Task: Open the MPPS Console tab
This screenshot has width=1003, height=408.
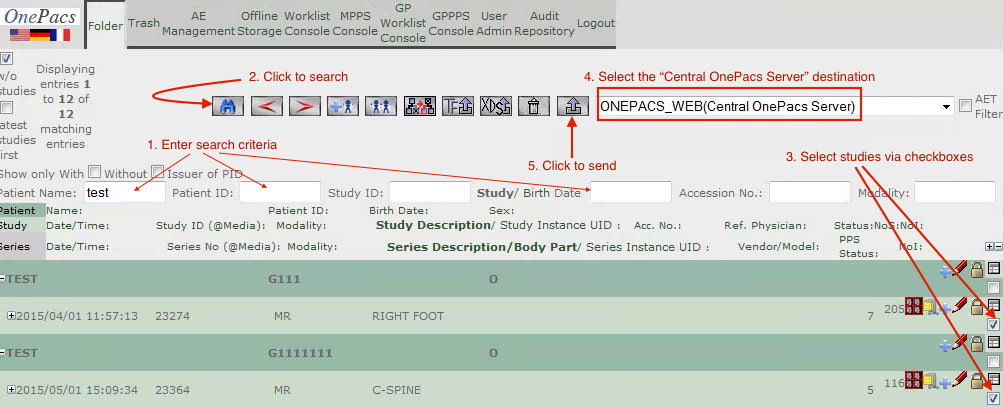Action: pyautogui.click(x=355, y=23)
